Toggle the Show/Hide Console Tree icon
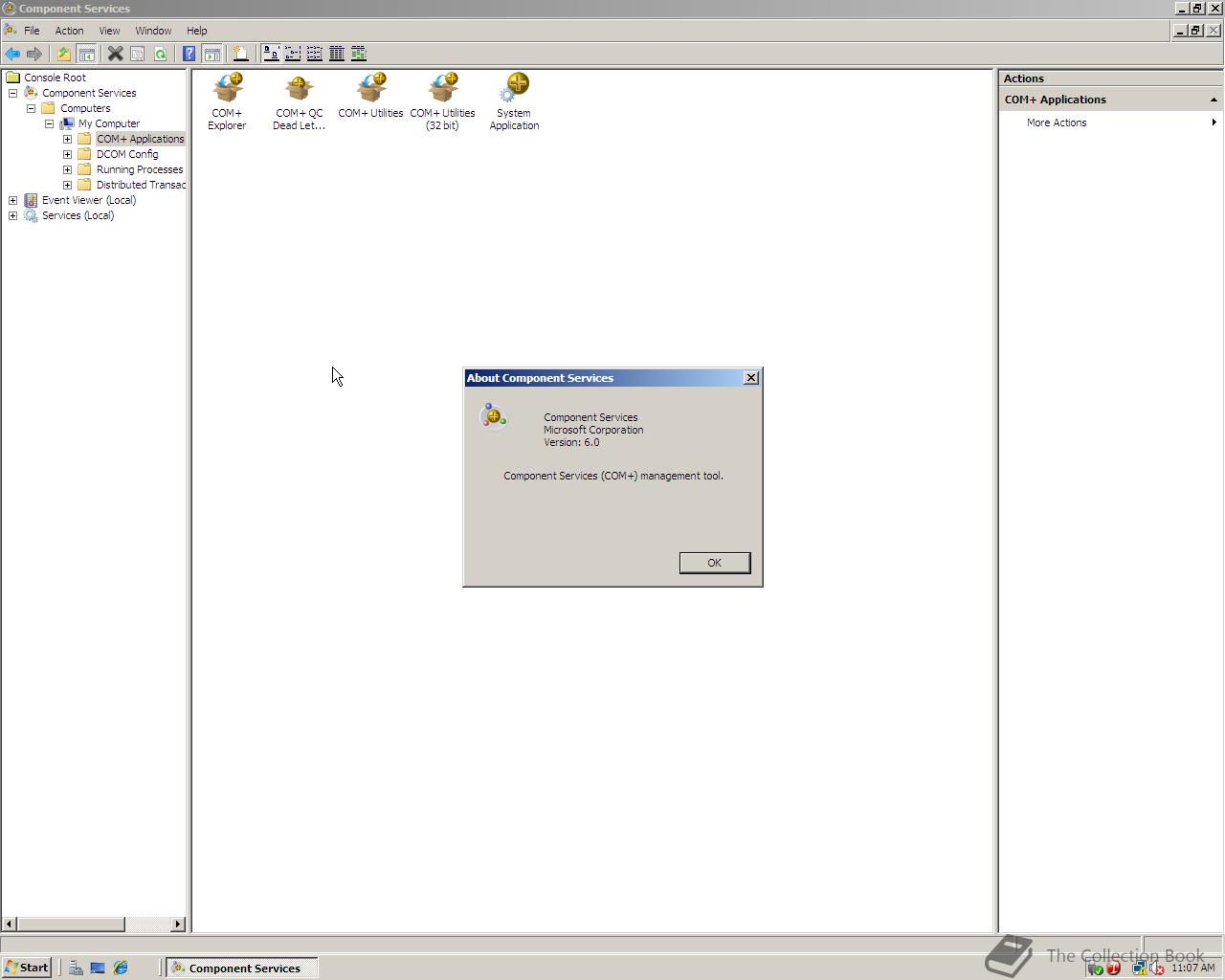 point(86,54)
